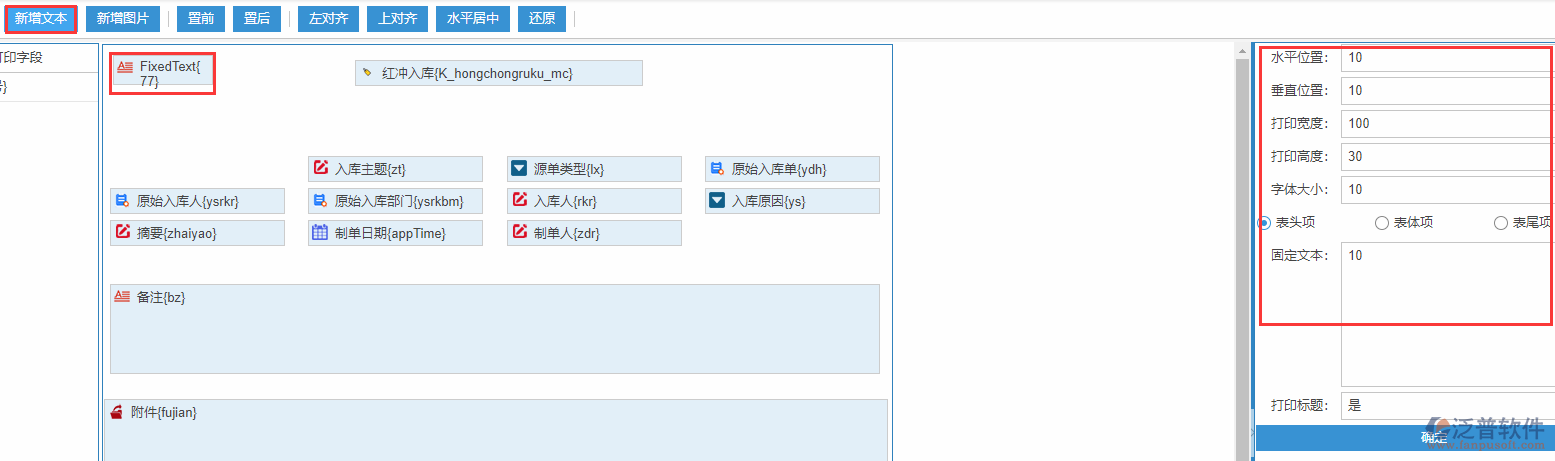
Task: Select the 入库人{rkr} label text
Action: point(565,201)
